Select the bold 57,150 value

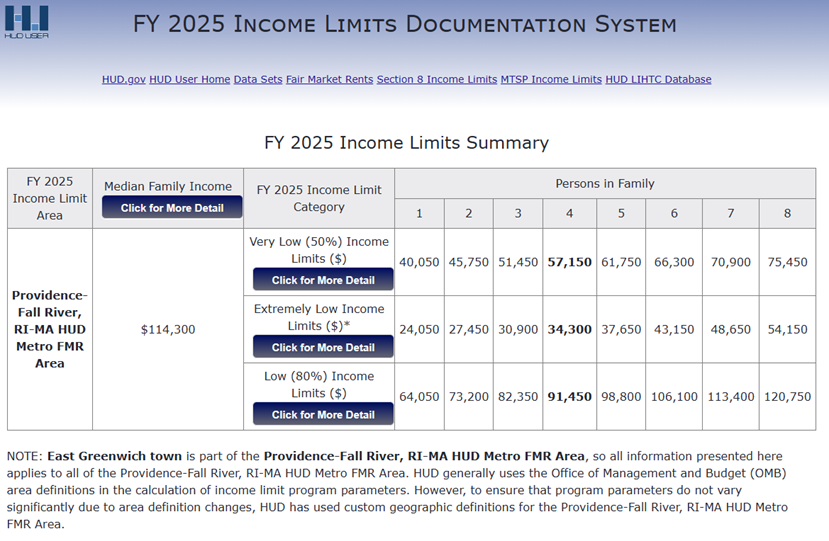[569, 262]
